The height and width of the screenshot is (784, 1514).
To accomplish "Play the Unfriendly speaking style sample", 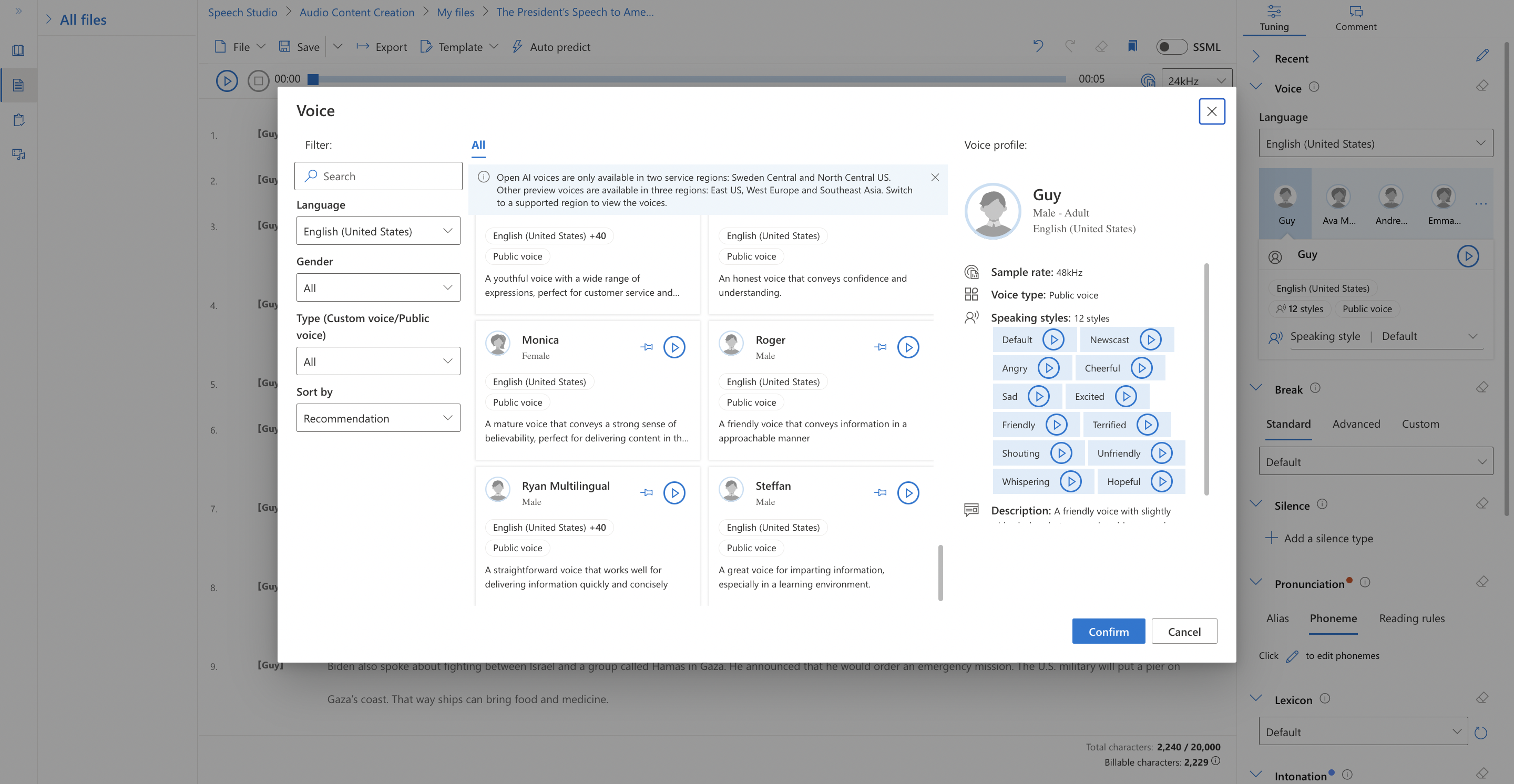I will point(1161,453).
